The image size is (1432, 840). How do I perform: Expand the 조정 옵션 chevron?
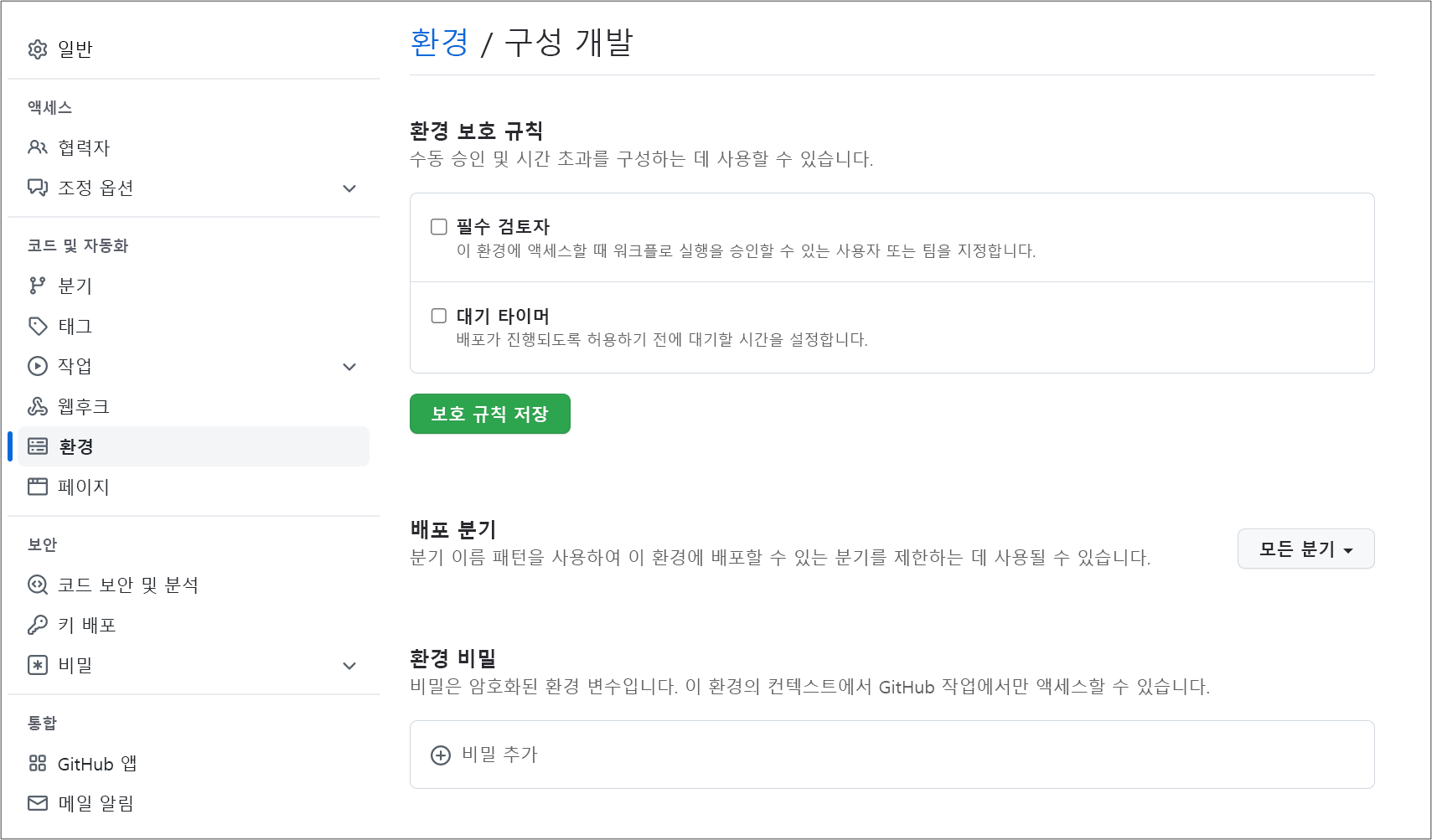tap(349, 188)
